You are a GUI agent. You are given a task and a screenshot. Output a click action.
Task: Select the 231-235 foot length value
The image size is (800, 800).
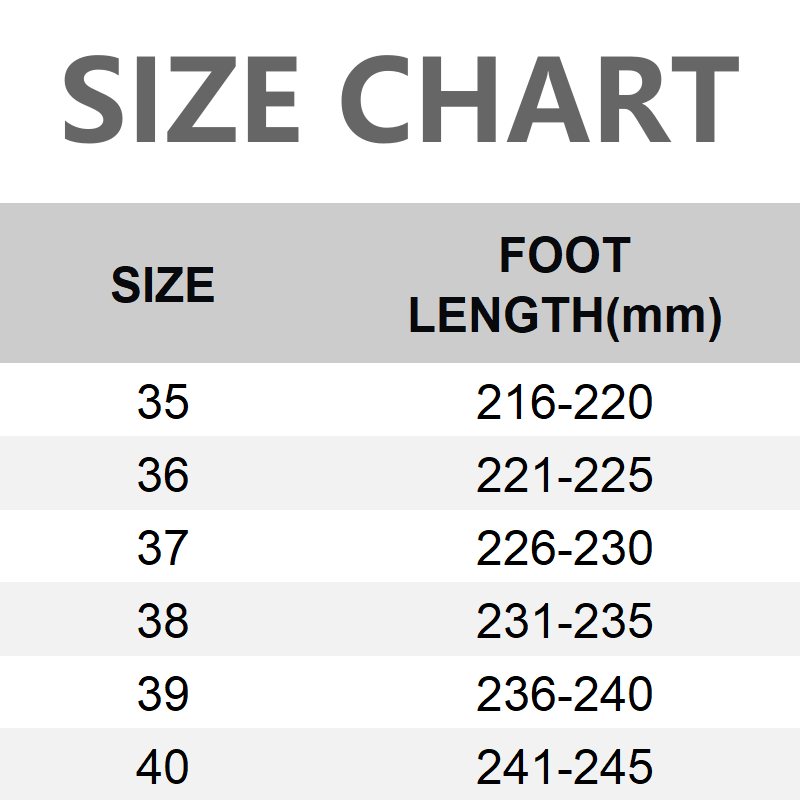pos(565,622)
